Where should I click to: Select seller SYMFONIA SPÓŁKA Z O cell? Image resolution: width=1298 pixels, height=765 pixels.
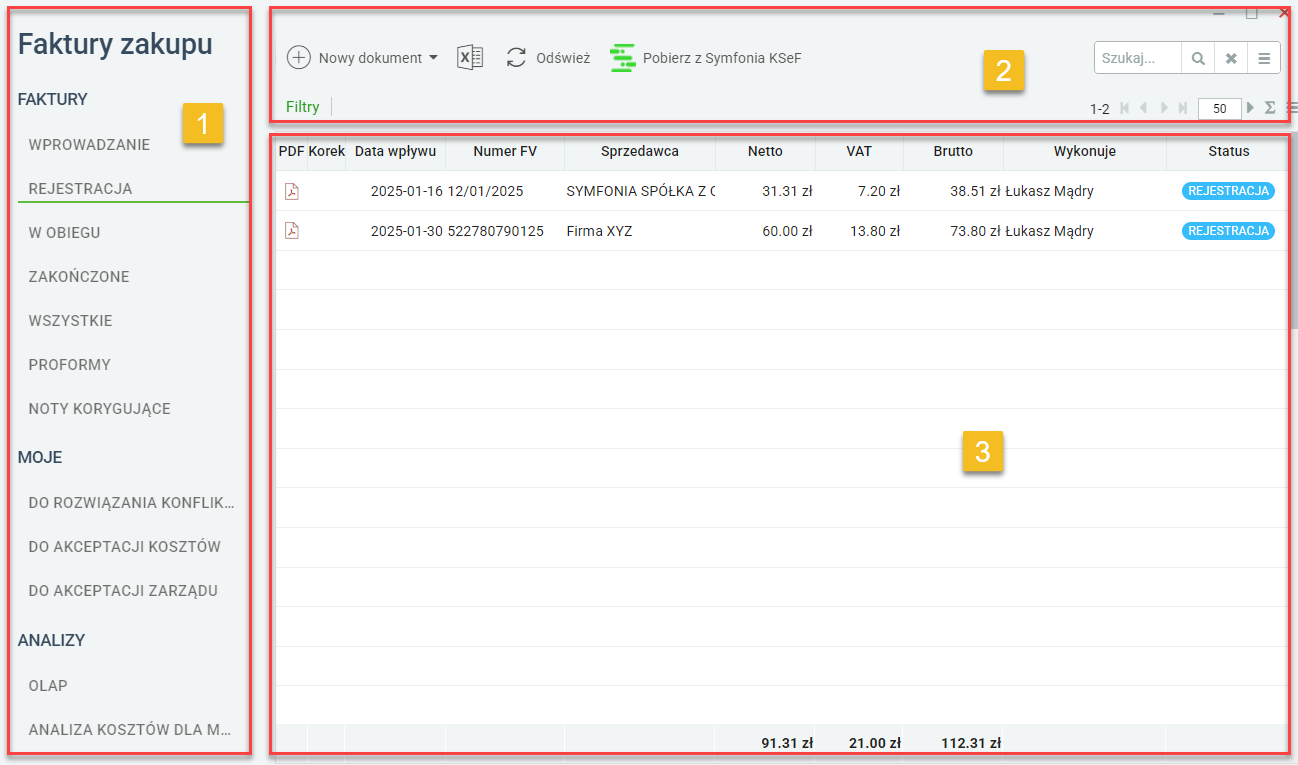(640, 191)
